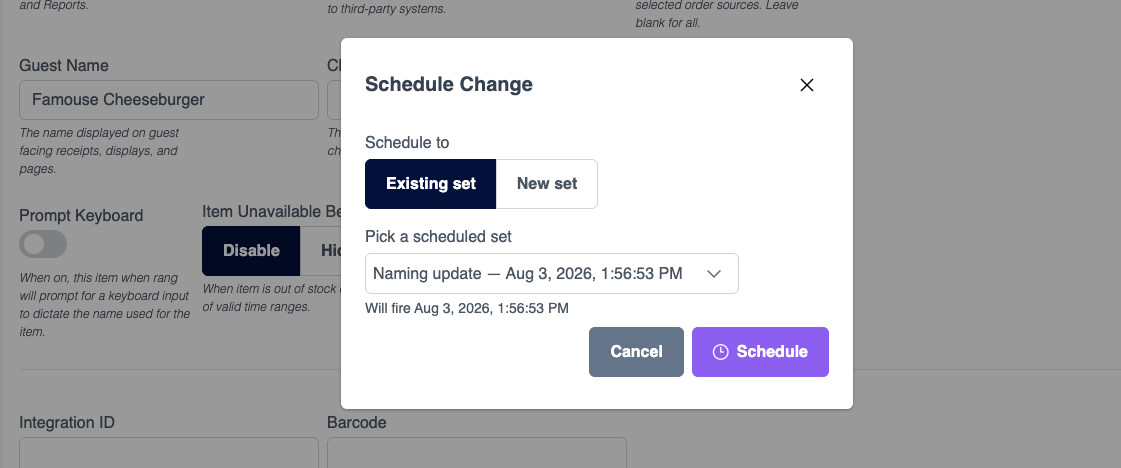The height and width of the screenshot is (468, 1121).
Task: Confirm with the purple Schedule button text
Action: [x=772, y=352]
